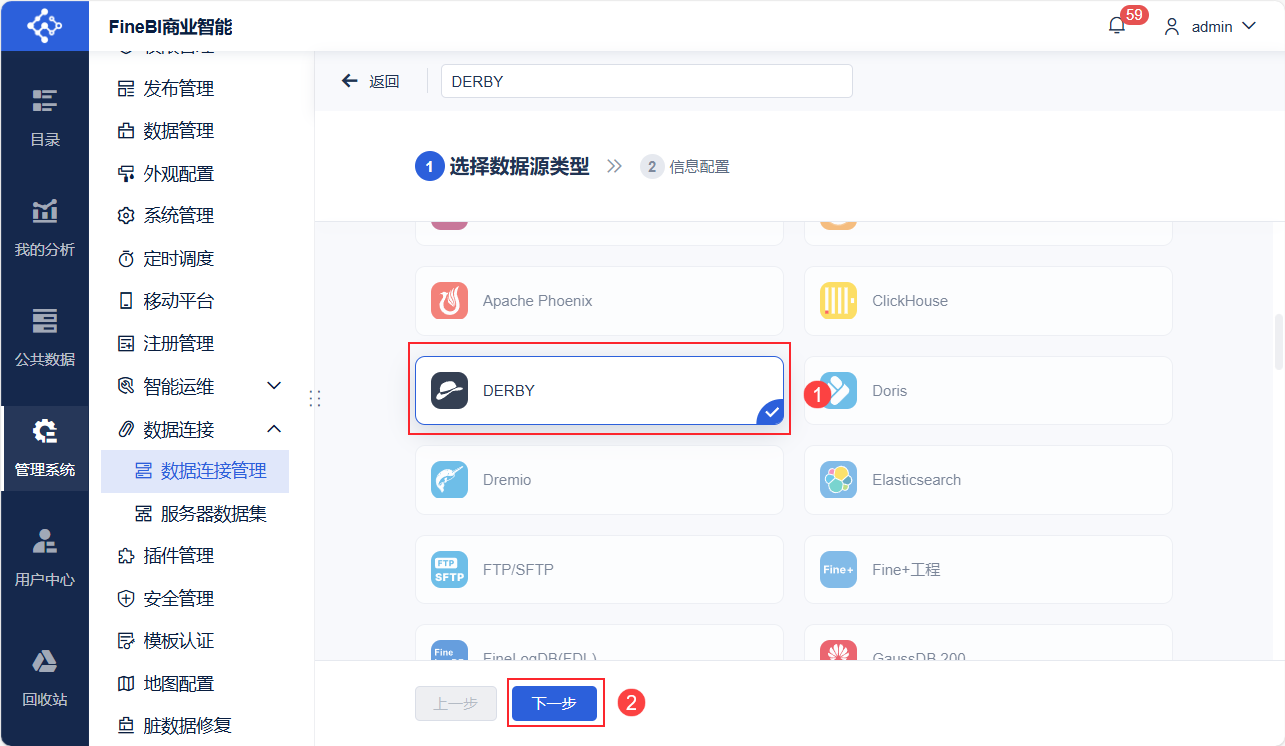The width and height of the screenshot is (1285, 746).
Task: Click the 上一步 button
Action: coord(456,704)
